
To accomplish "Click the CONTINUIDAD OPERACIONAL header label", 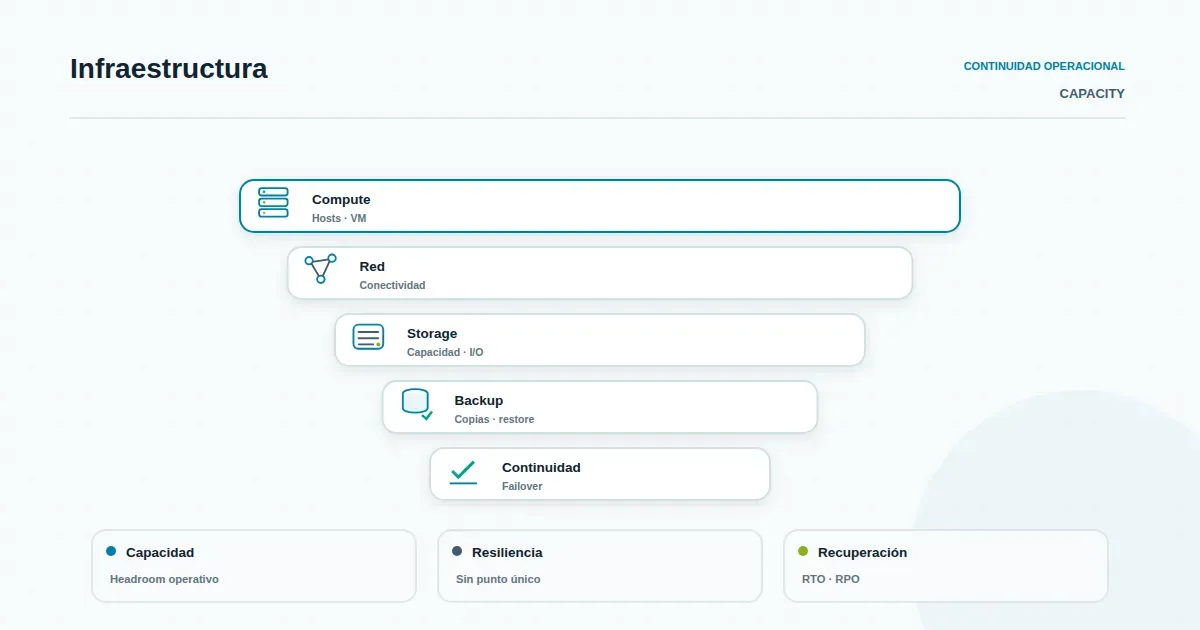I will click(1044, 66).
